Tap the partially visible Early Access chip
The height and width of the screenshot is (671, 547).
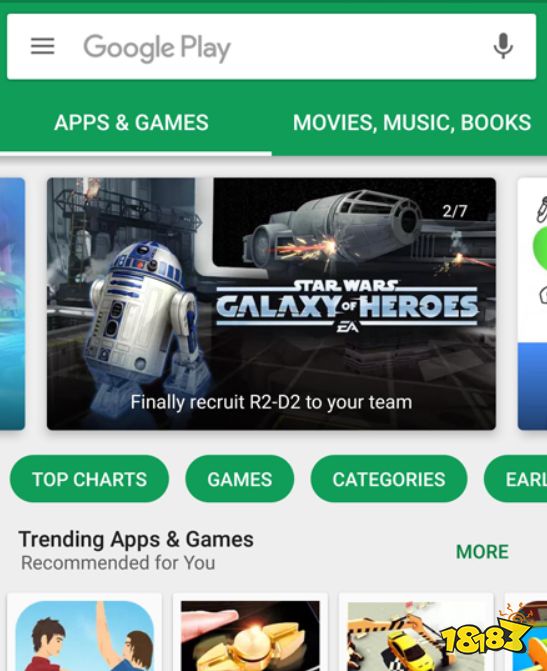point(516,479)
